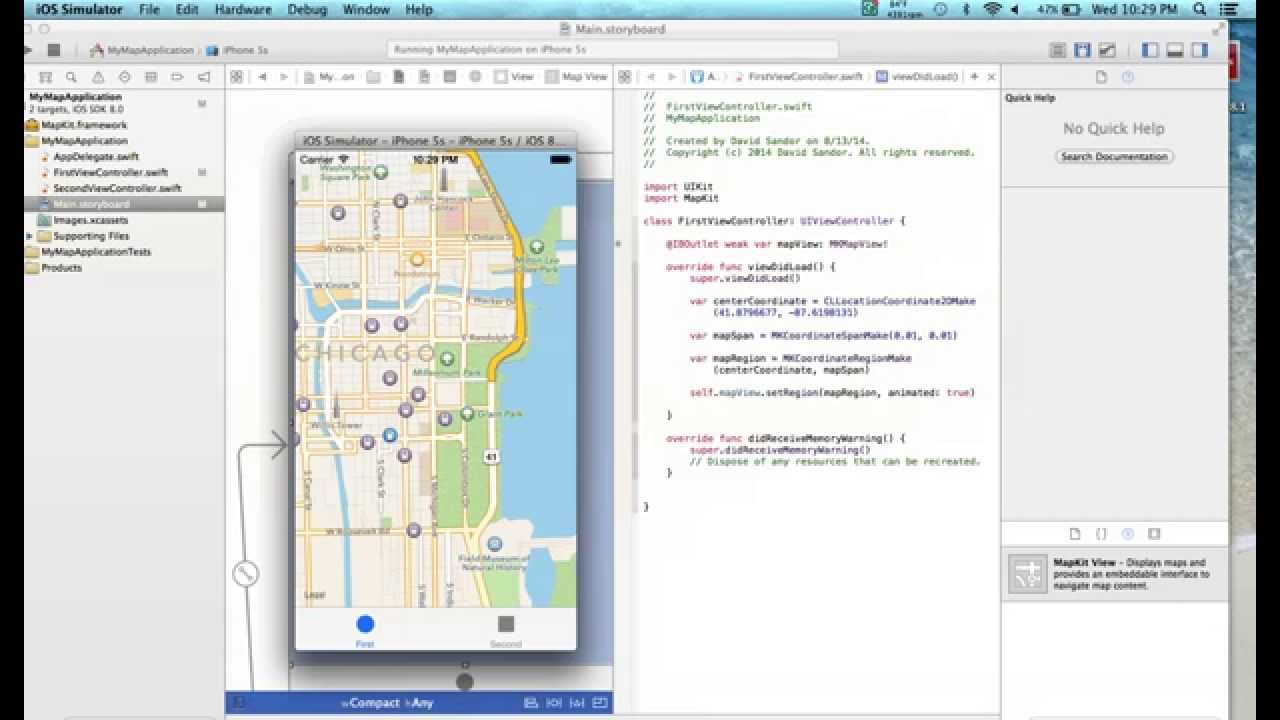1280x720 pixels.
Task: Open the Hardware menu
Action: pyautogui.click(x=243, y=10)
